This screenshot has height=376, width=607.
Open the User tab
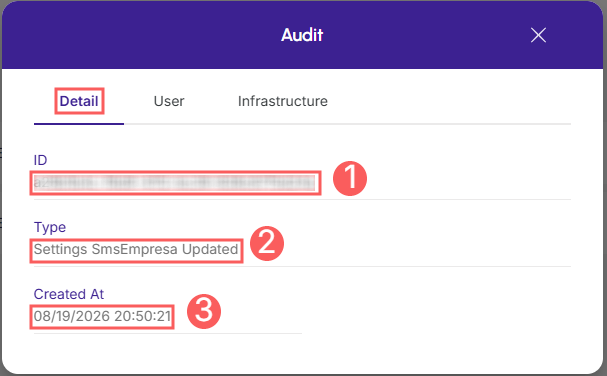(x=169, y=101)
